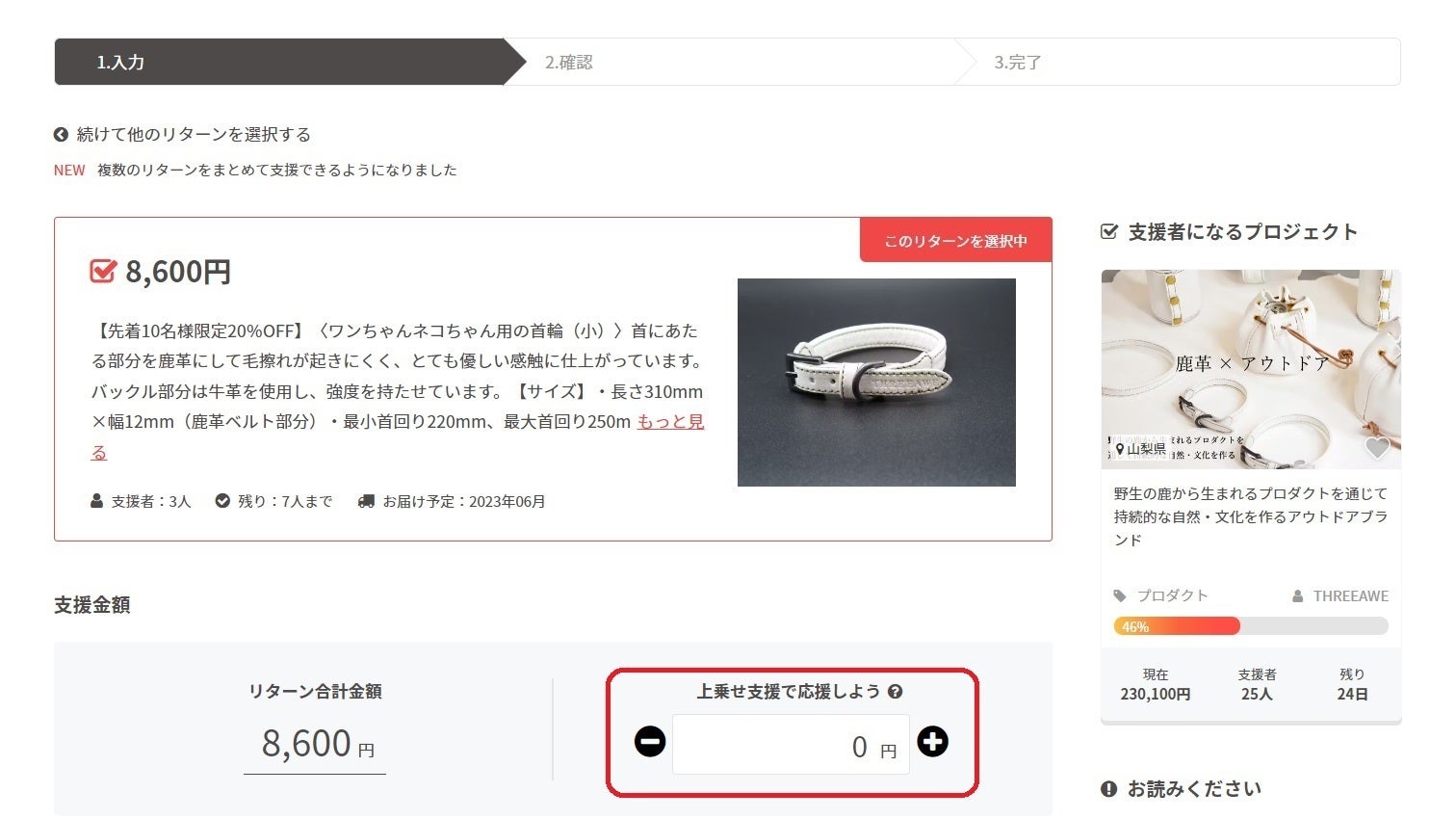Toggle the red checkbox beside 8,600円
Viewport: 1456px width, 819px height.
(x=102, y=272)
